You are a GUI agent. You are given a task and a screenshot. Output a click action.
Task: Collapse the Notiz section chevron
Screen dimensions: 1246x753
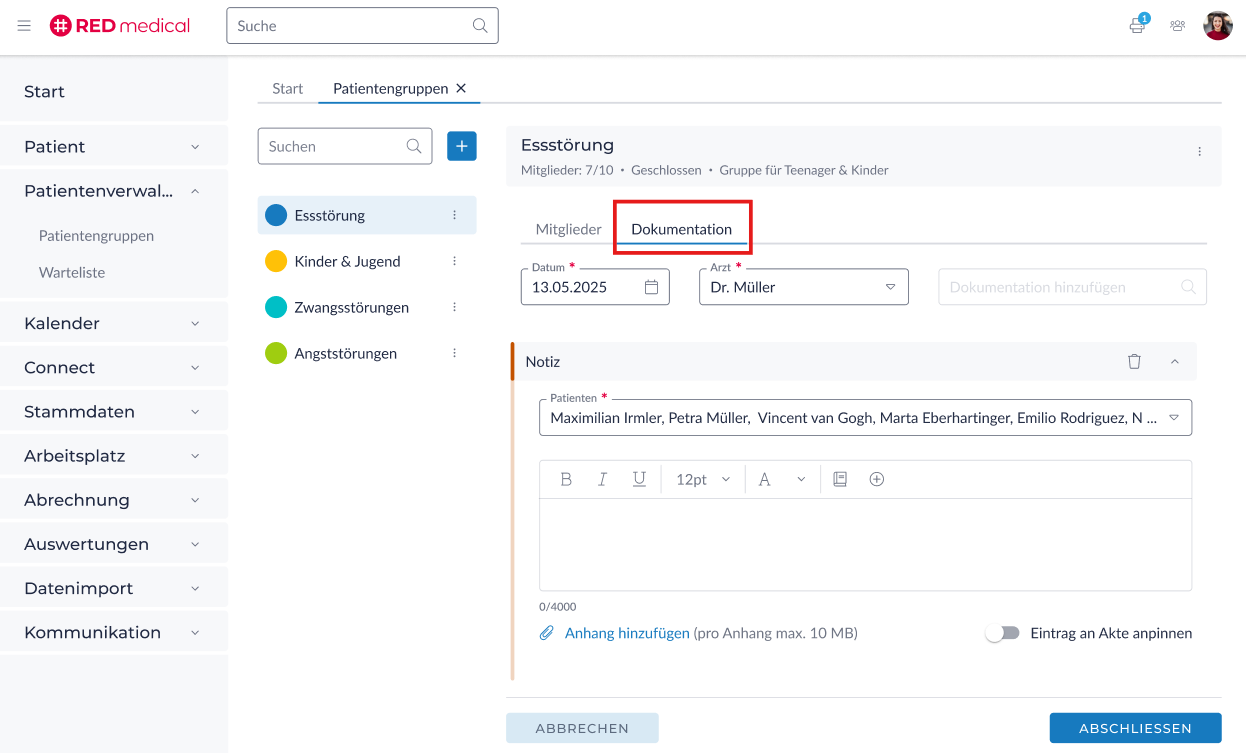click(1175, 362)
